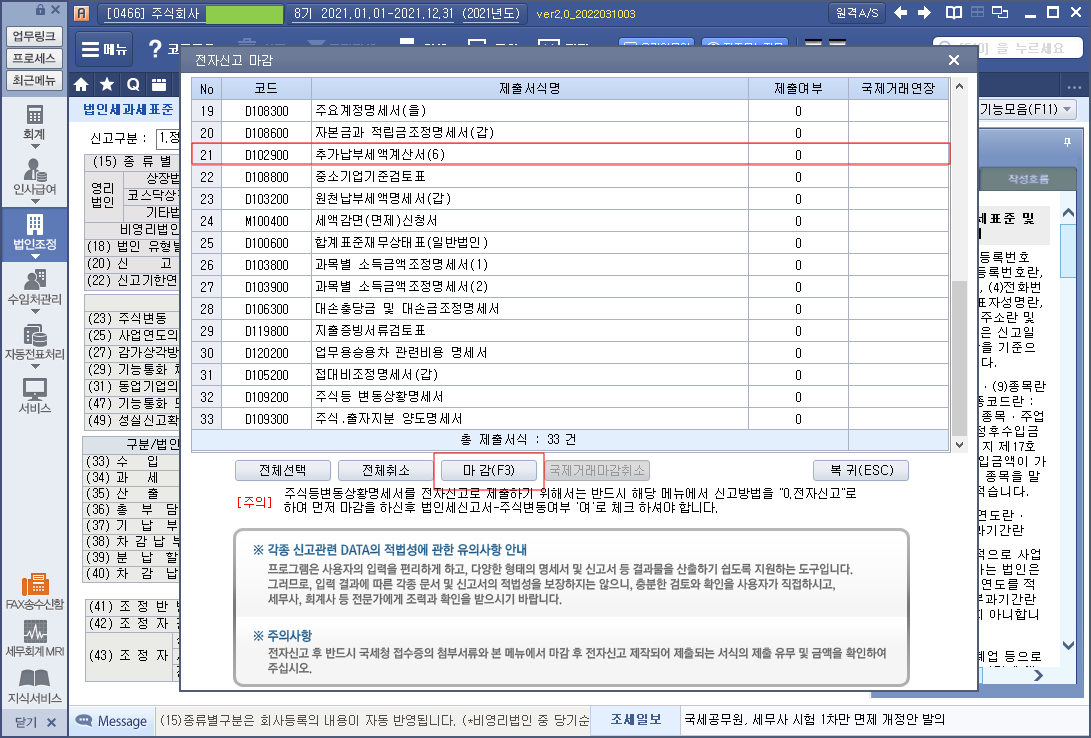Open FAX송수신함 from sidebar

tap(34, 592)
